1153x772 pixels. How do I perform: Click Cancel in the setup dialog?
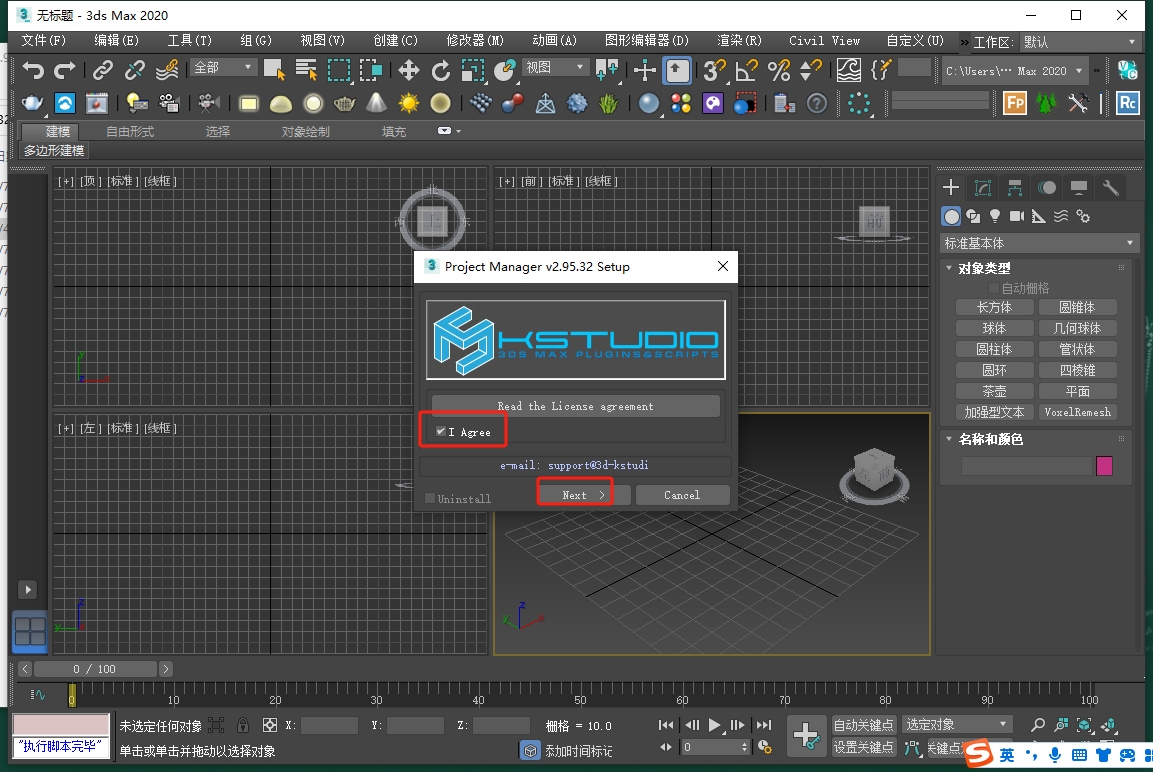tap(682, 495)
